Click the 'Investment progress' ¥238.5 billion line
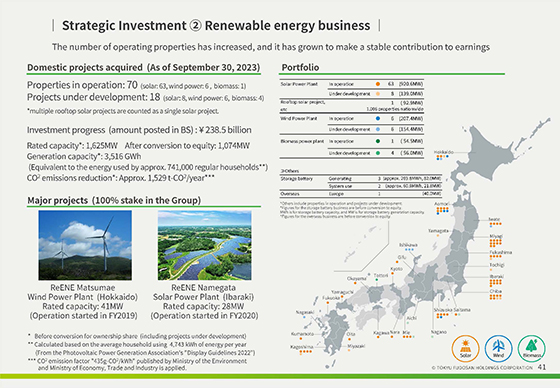560x388 pixels. tap(139, 130)
